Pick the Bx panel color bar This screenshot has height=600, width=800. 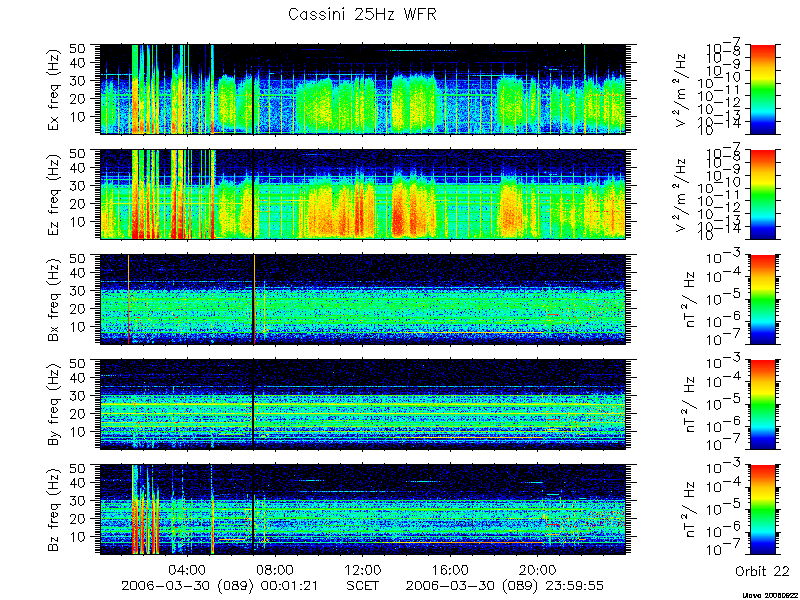click(762, 299)
